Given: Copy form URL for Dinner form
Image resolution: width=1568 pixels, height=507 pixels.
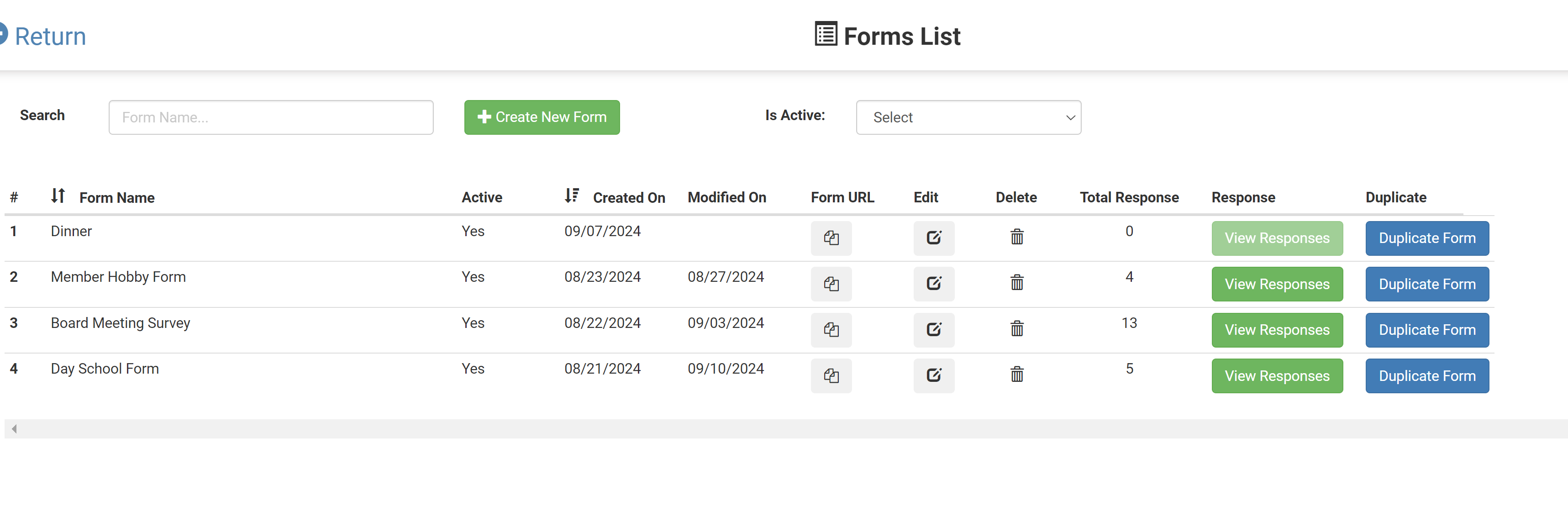Looking at the screenshot, I should [831, 238].
